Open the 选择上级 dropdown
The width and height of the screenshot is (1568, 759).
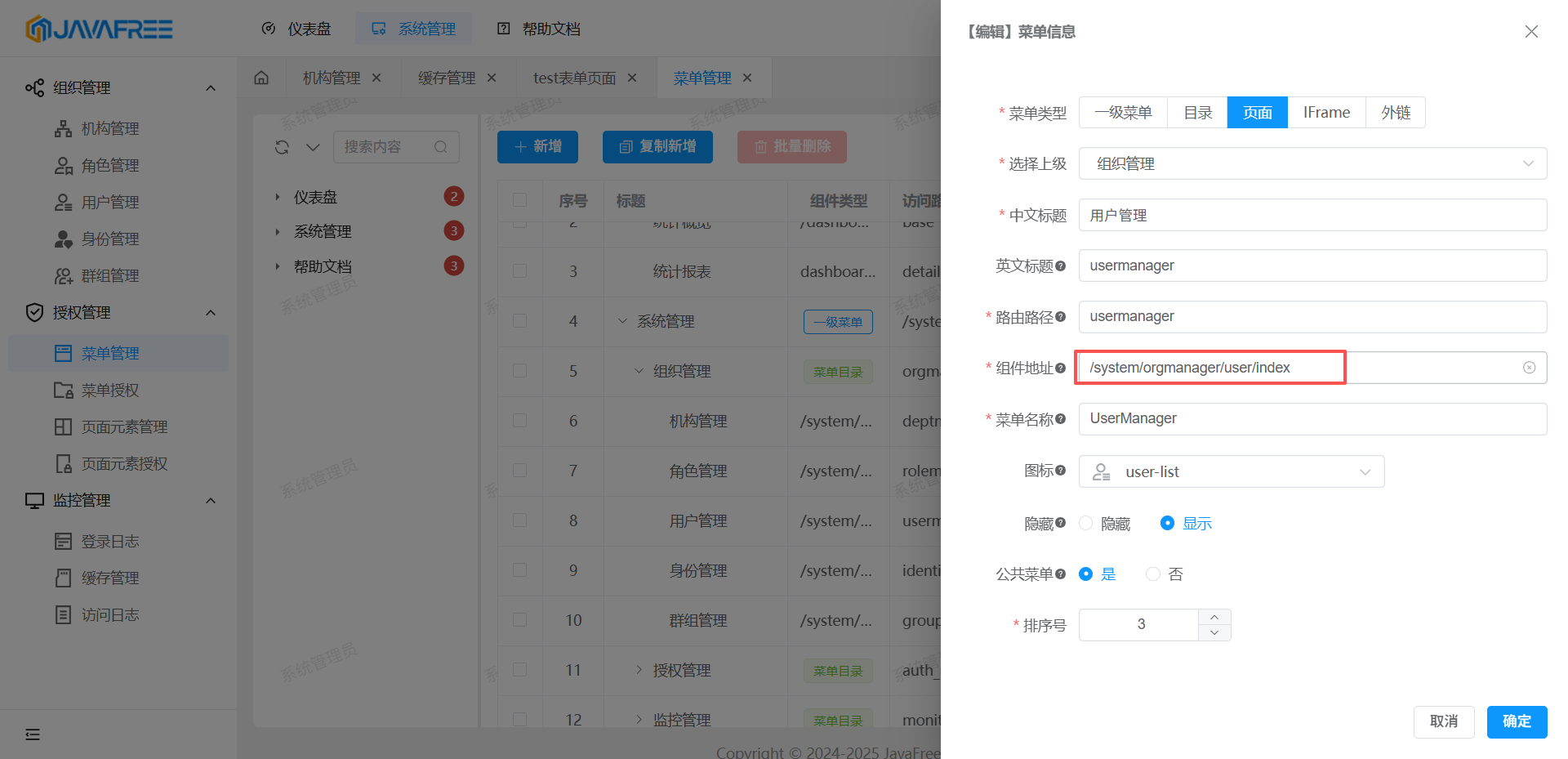[x=1312, y=163]
